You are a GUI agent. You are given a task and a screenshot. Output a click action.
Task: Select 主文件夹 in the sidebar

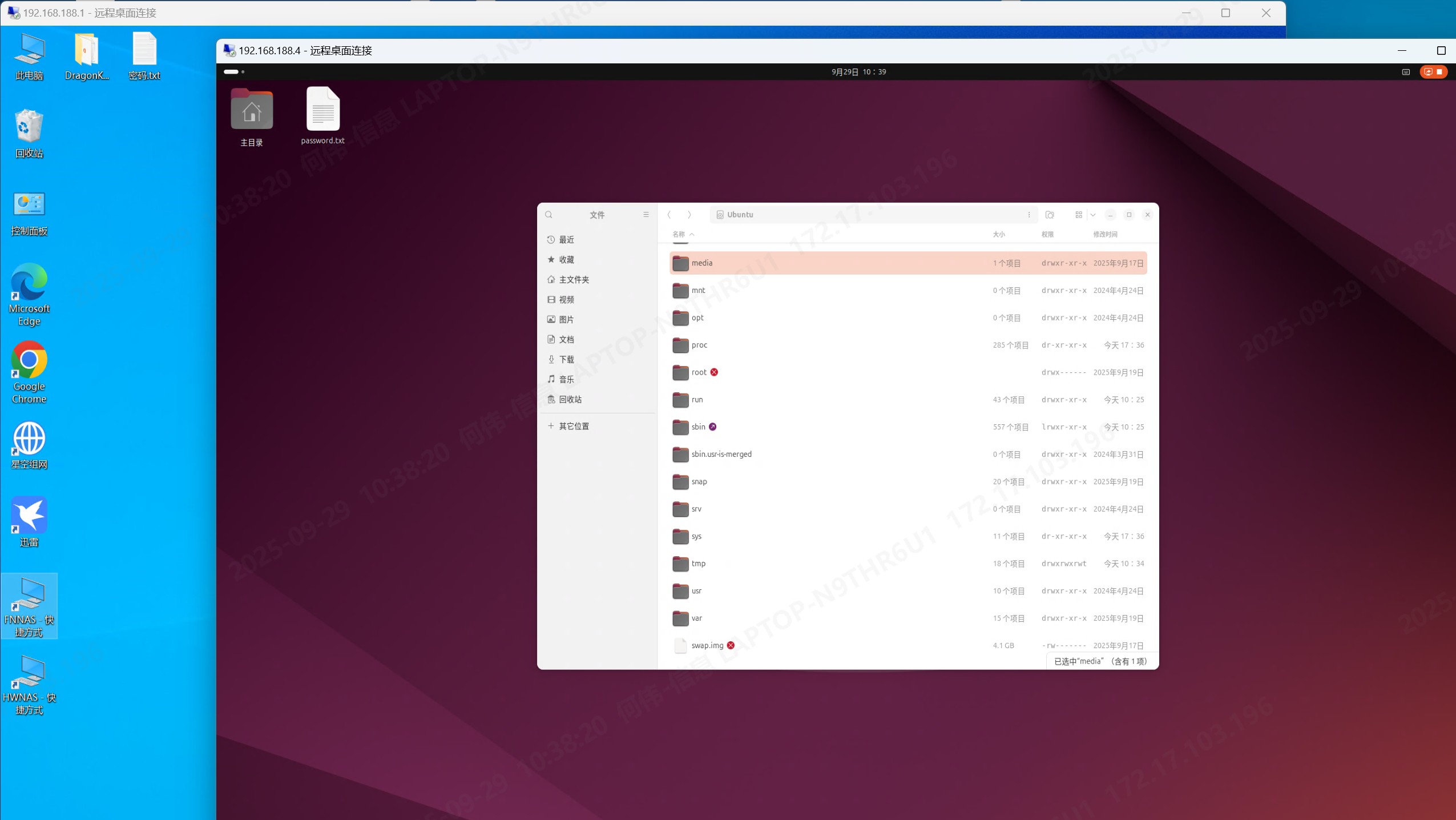573,279
